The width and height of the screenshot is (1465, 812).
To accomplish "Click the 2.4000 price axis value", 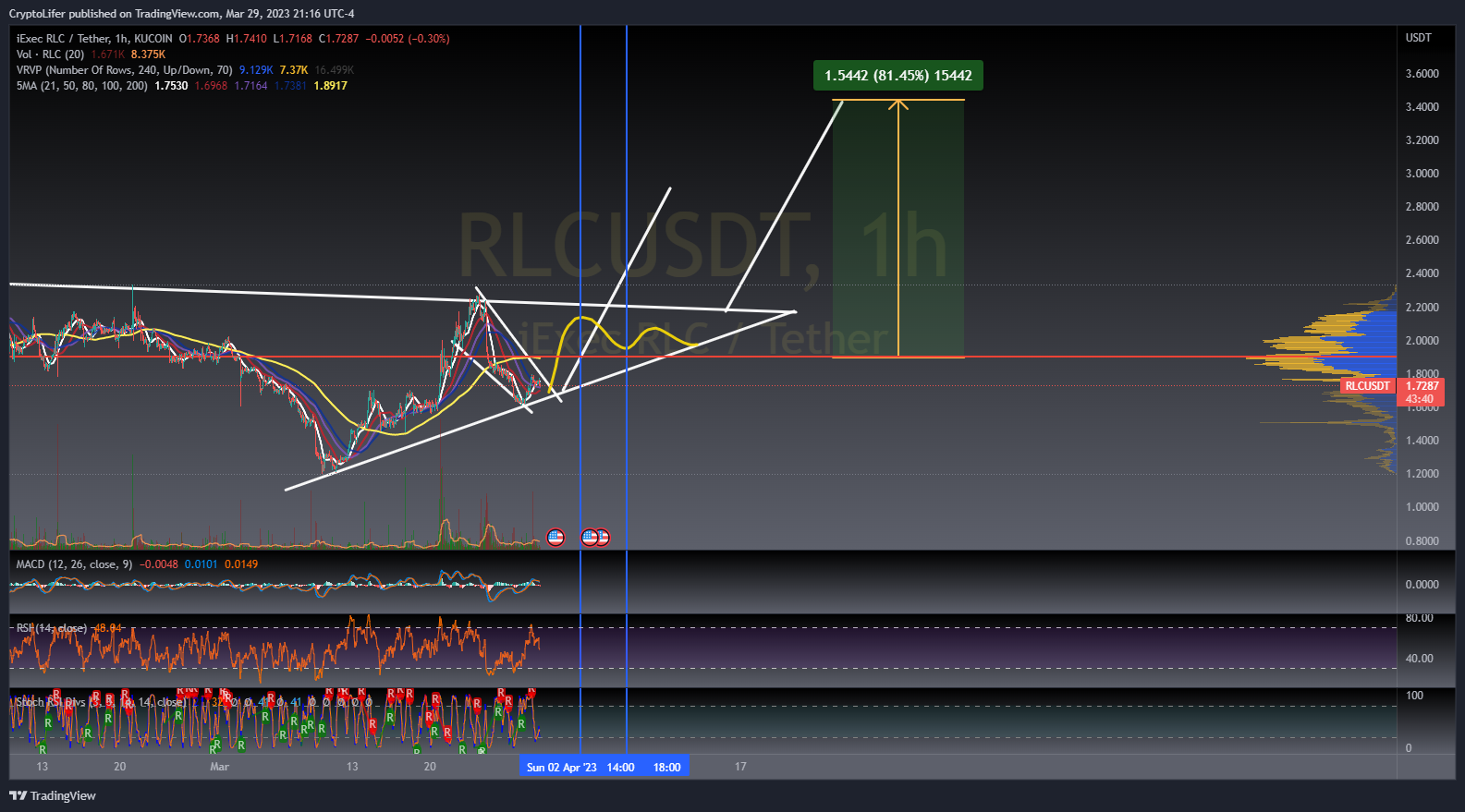I will [1422, 273].
